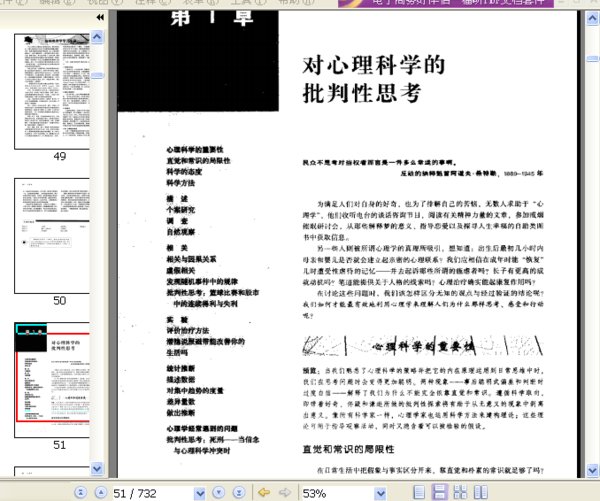This screenshot has height=501, width=600.
Task: Click the quote attribution line with 1889–1945
Action: click(x=471, y=173)
